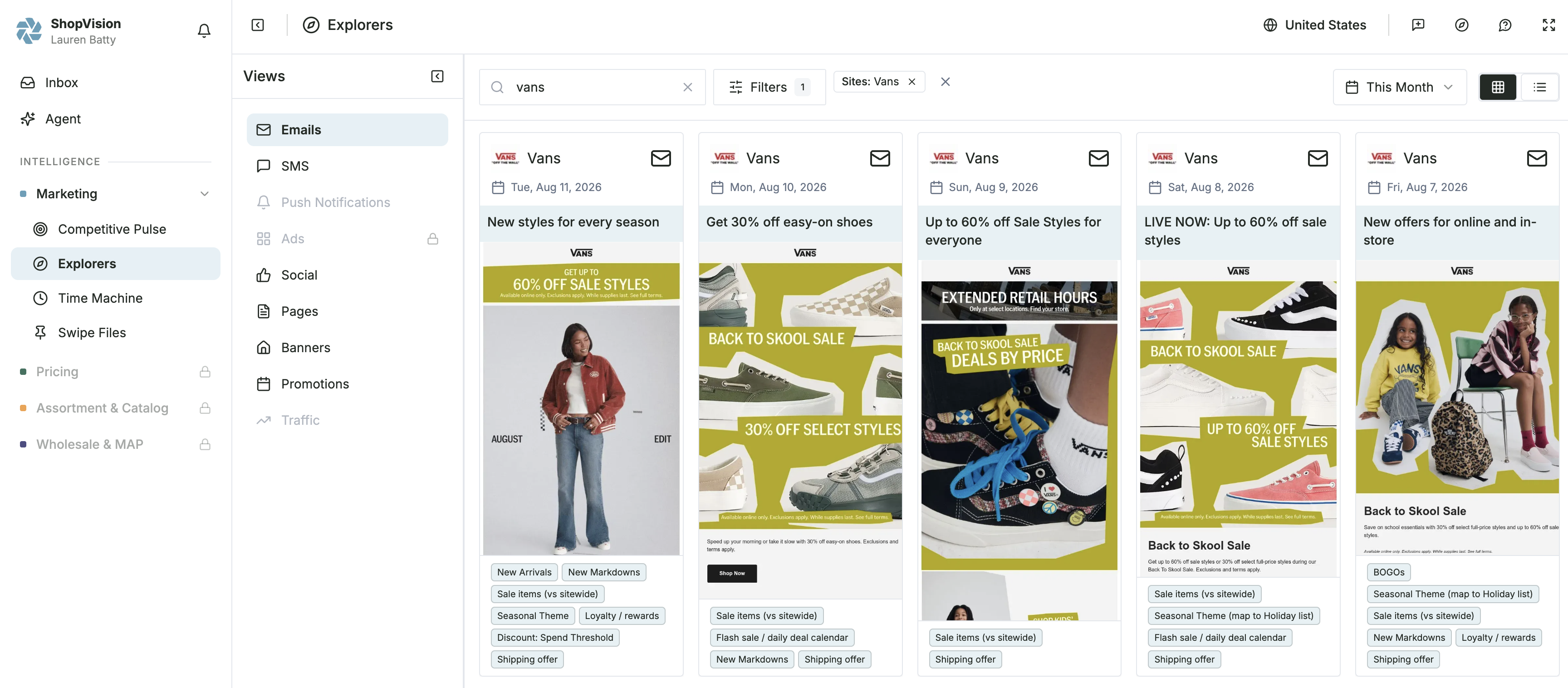Open the Pages view
The height and width of the screenshot is (688, 1568).
[x=347, y=311]
